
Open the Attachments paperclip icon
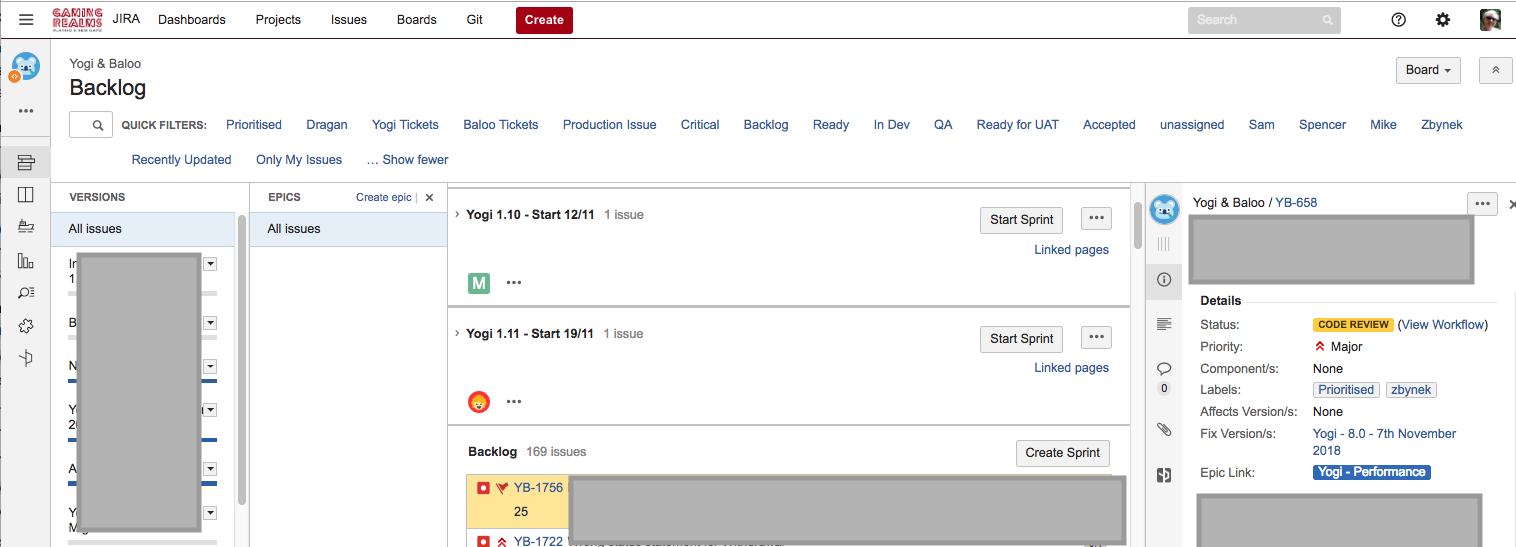(1164, 429)
